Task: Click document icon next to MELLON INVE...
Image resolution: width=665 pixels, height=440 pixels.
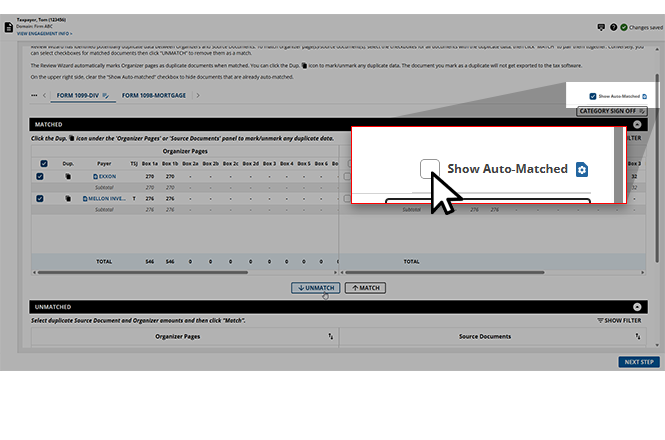Action: tap(85, 198)
